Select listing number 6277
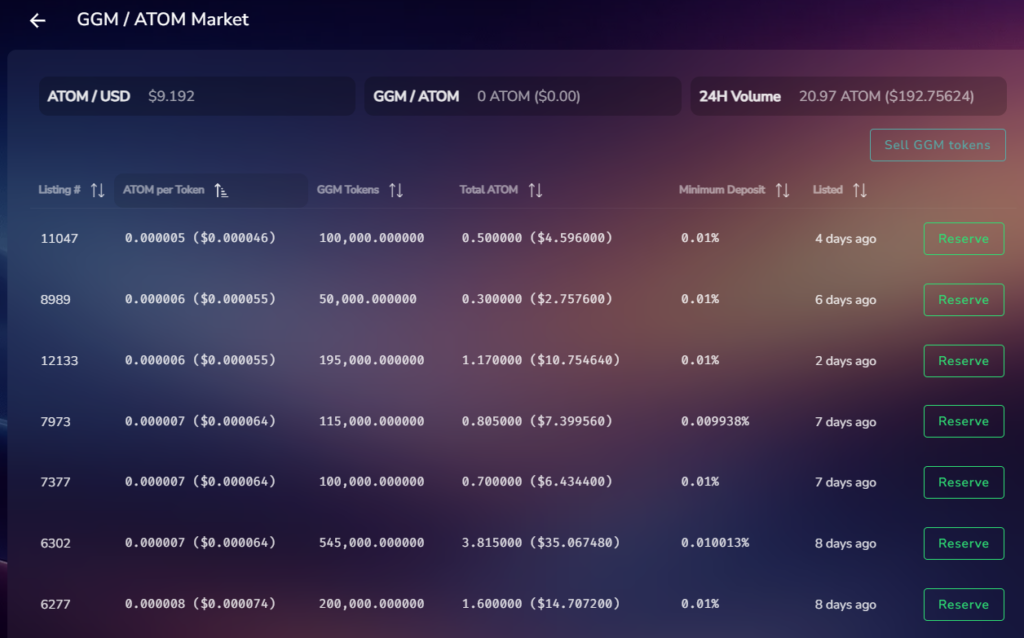This screenshot has width=1024, height=638. 56,604
